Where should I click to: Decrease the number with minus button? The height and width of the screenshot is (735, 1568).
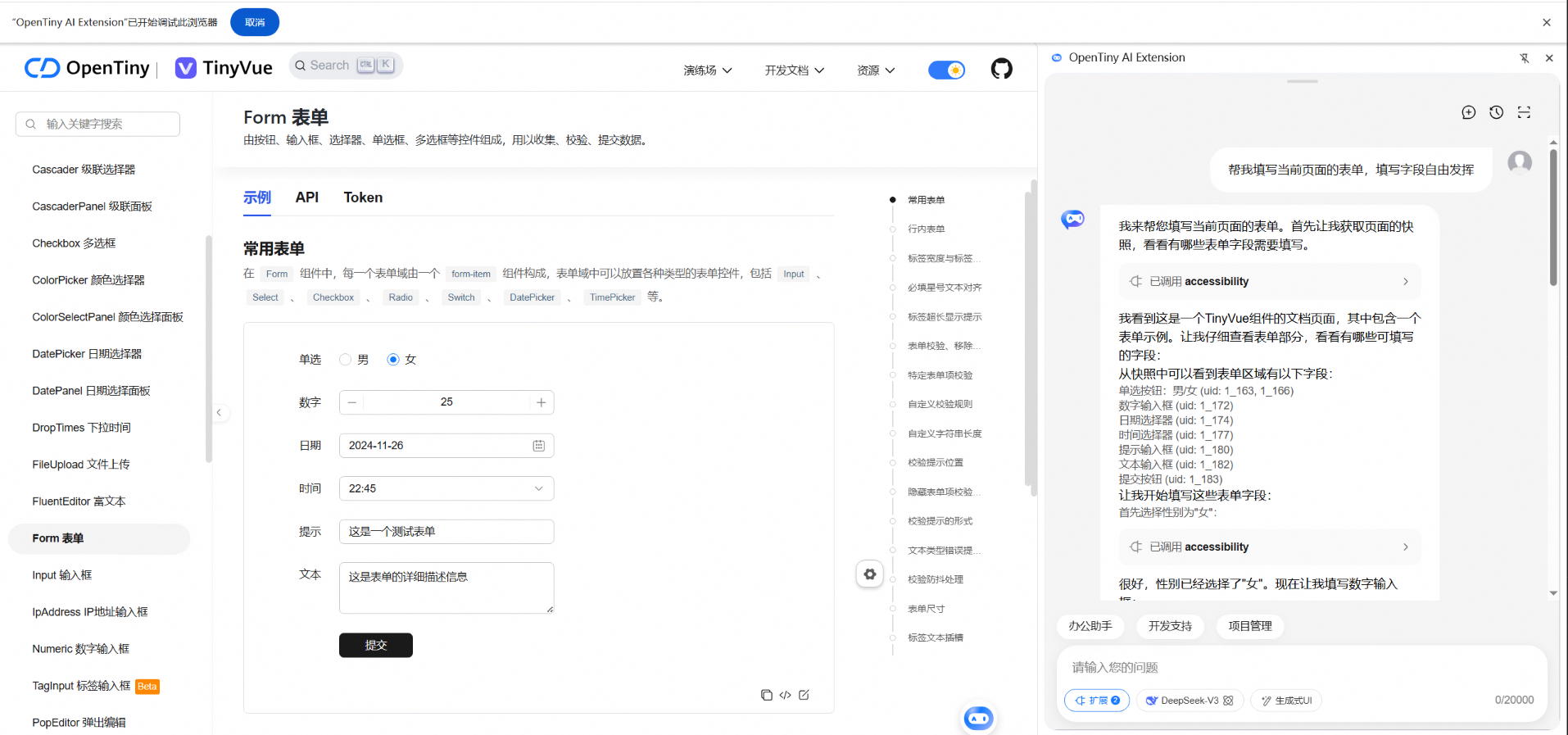(351, 402)
